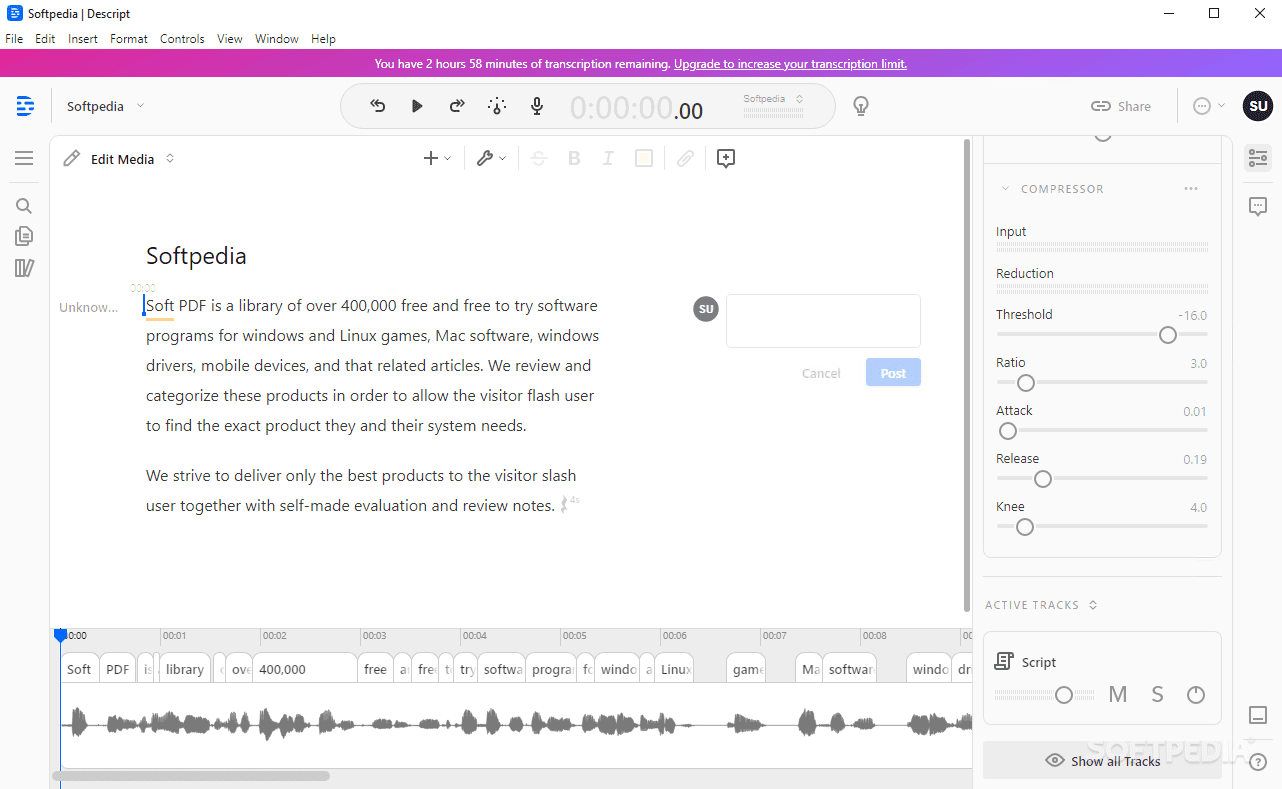Click the Share button
Image resolution: width=1282 pixels, height=789 pixels.
coord(1121,106)
